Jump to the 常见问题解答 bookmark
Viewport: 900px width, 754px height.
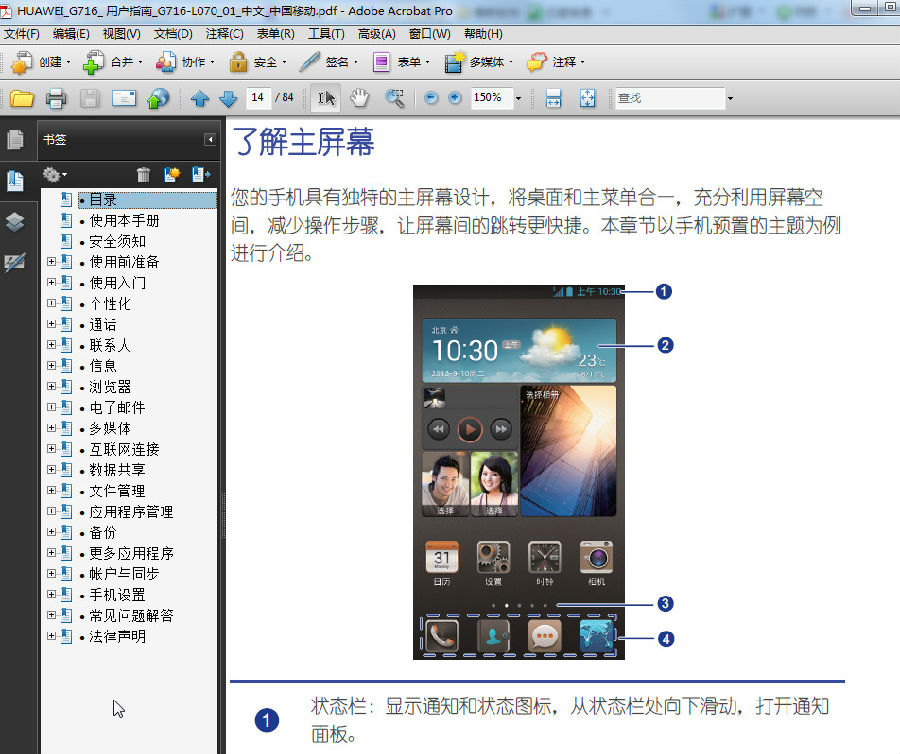131,615
